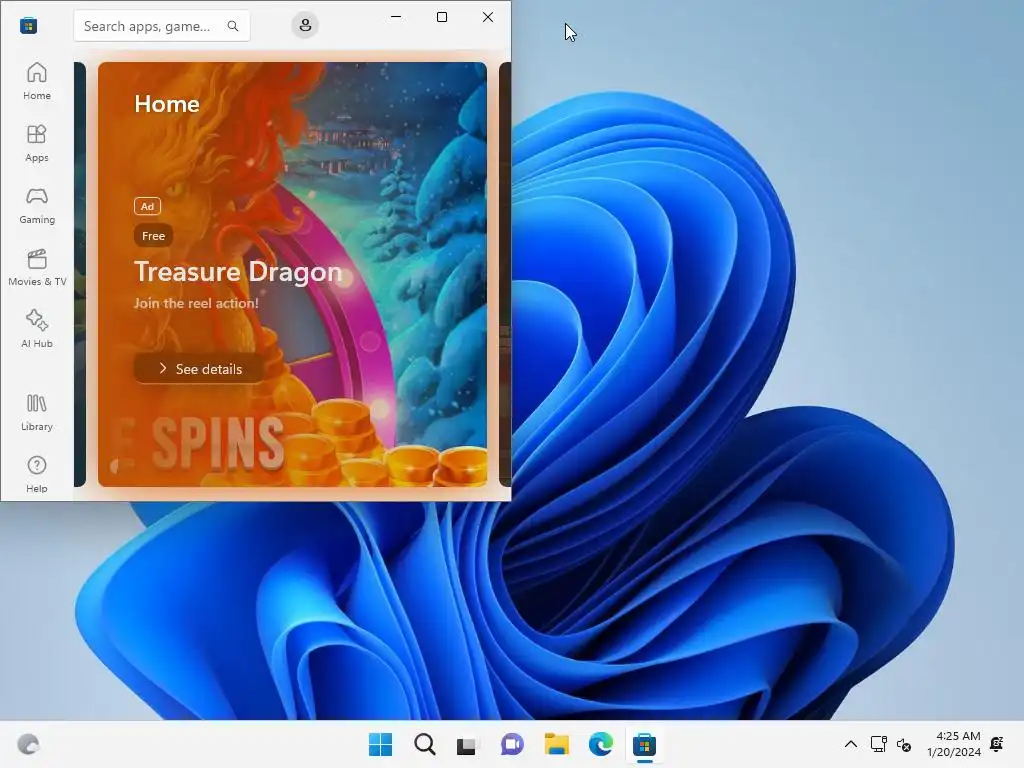Open the AI Hub section
Viewport: 1024px width, 768px height.
click(37, 330)
